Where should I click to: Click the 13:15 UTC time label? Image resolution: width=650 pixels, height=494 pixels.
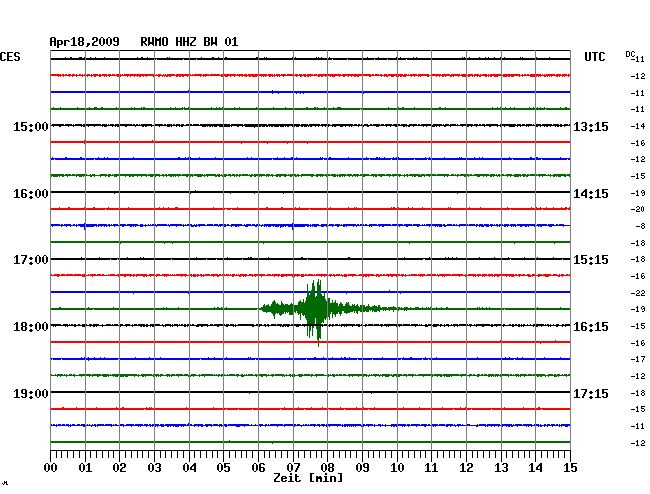pos(591,126)
